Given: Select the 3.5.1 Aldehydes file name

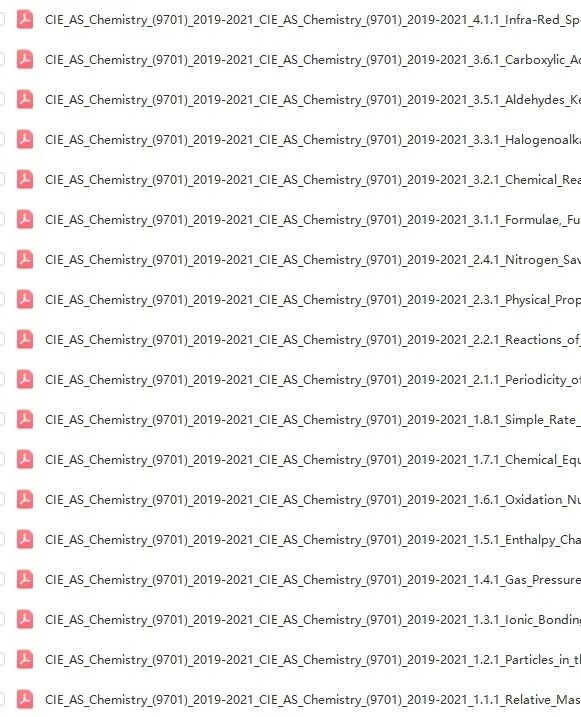Looking at the screenshot, I should tap(313, 100).
